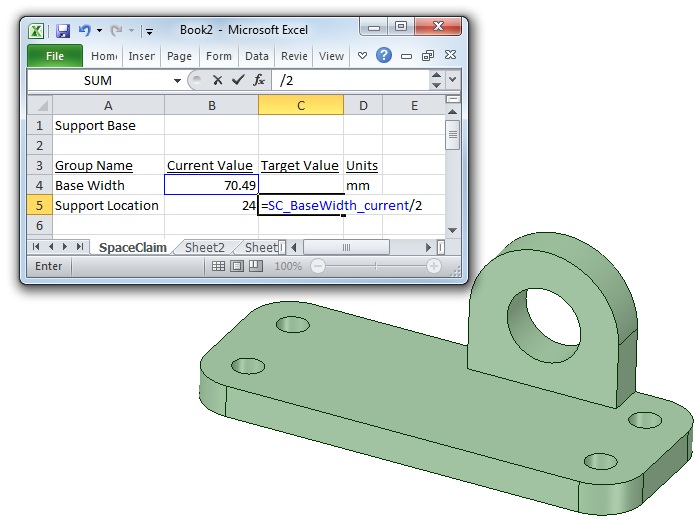The image size is (700, 521).
Task: Jump to first sheet tab arrow
Action: [36, 247]
